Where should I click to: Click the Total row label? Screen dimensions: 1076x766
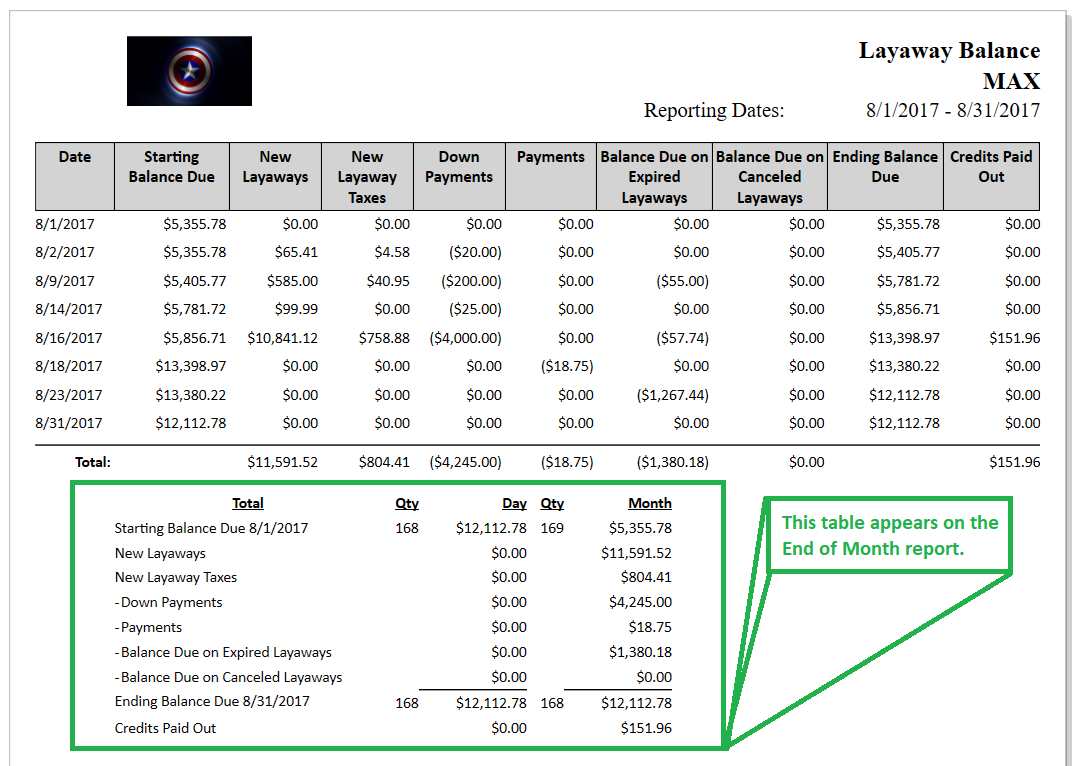[92, 462]
